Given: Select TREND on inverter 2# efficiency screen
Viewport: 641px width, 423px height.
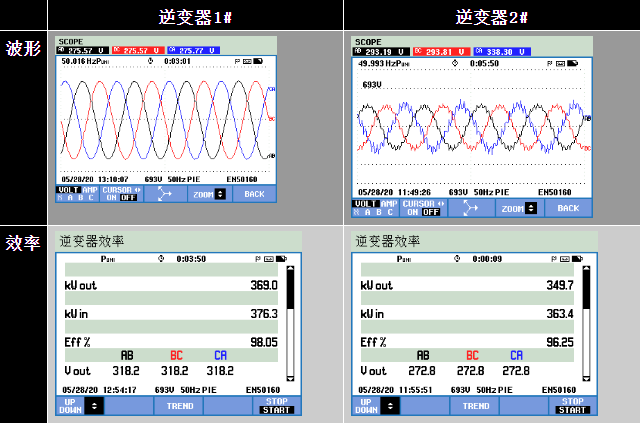Looking at the screenshot, I should tap(476, 406).
